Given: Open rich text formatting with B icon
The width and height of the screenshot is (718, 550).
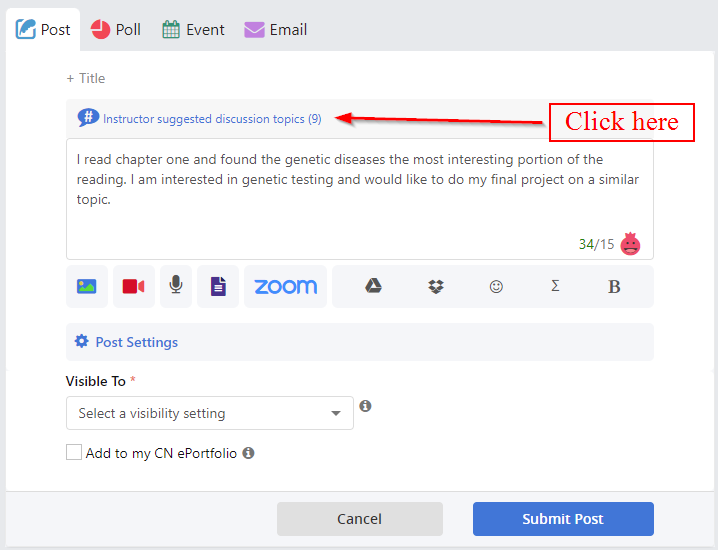Looking at the screenshot, I should [614, 287].
